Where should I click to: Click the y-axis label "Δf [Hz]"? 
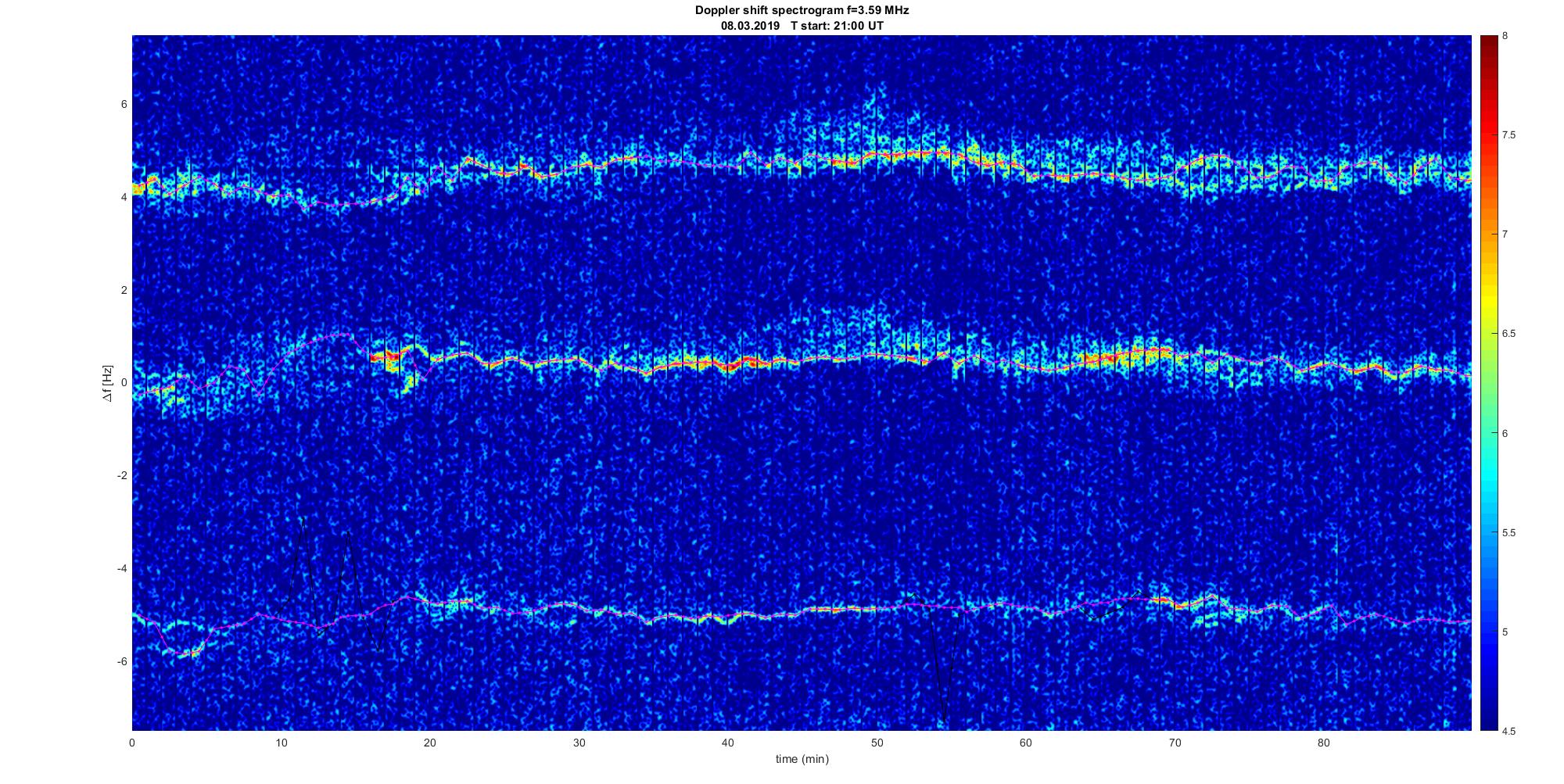[109, 383]
